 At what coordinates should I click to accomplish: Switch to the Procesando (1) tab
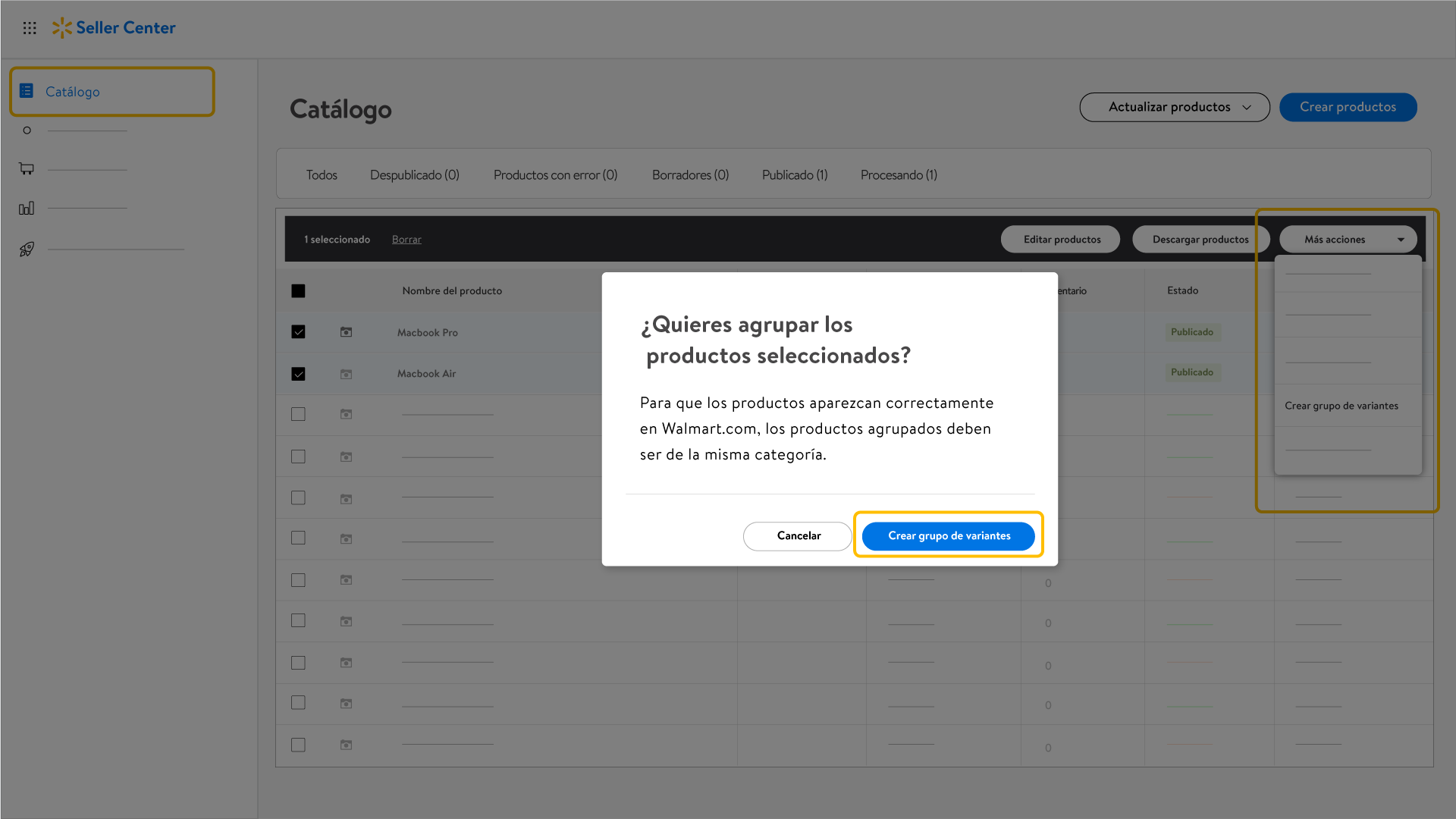(x=899, y=175)
